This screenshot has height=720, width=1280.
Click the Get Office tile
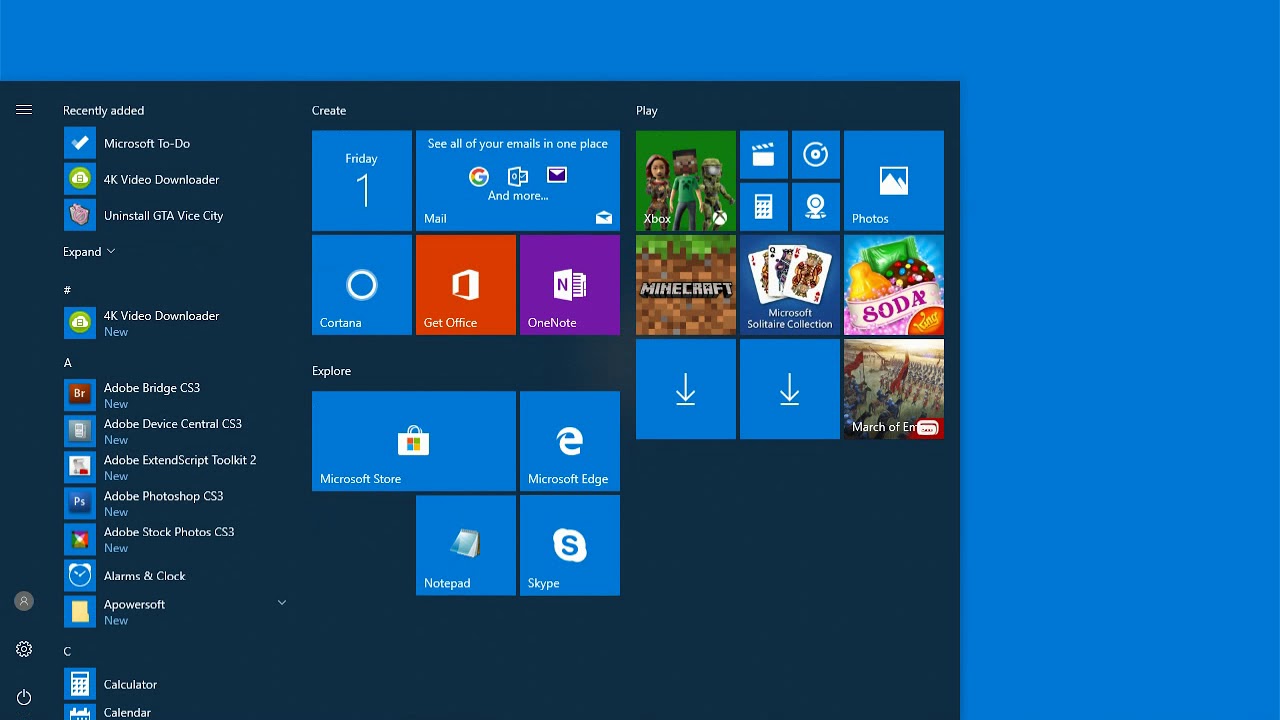pyautogui.click(x=466, y=285)
